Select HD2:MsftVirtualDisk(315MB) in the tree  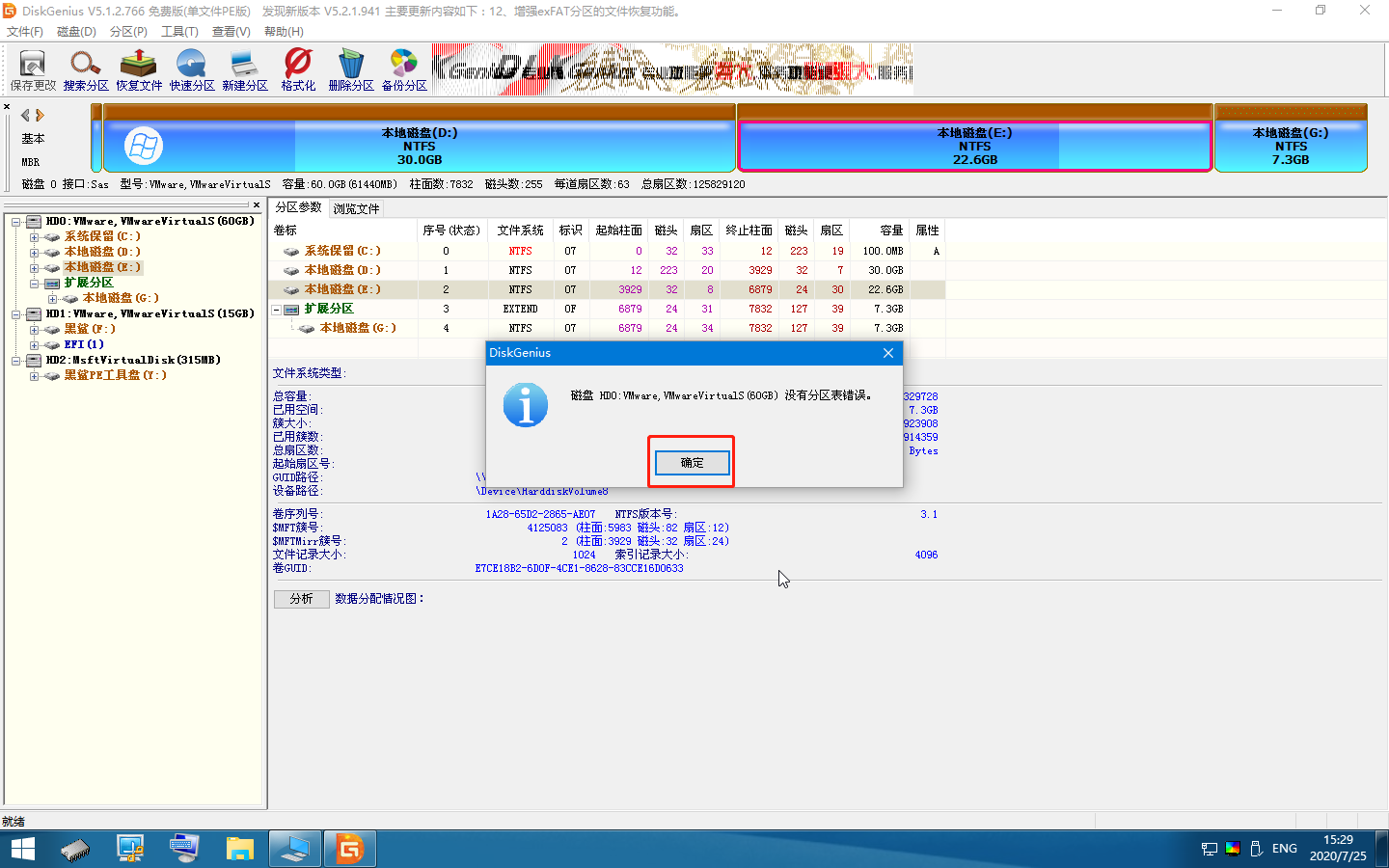(x=133, y=360)
